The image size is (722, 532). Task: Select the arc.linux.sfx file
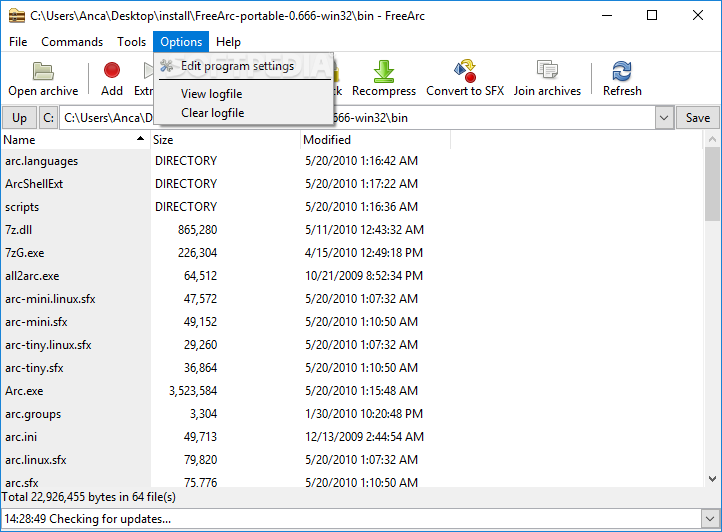(36, 460)
